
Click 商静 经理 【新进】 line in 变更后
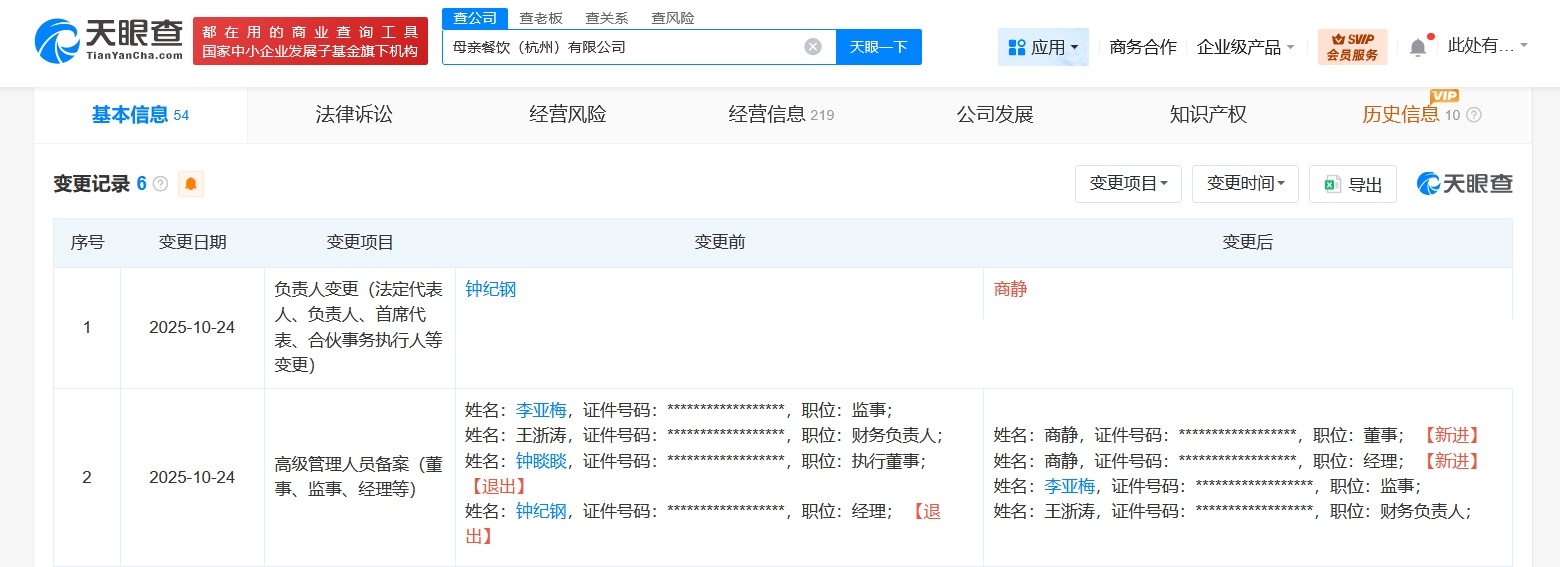coord(1238,461)
